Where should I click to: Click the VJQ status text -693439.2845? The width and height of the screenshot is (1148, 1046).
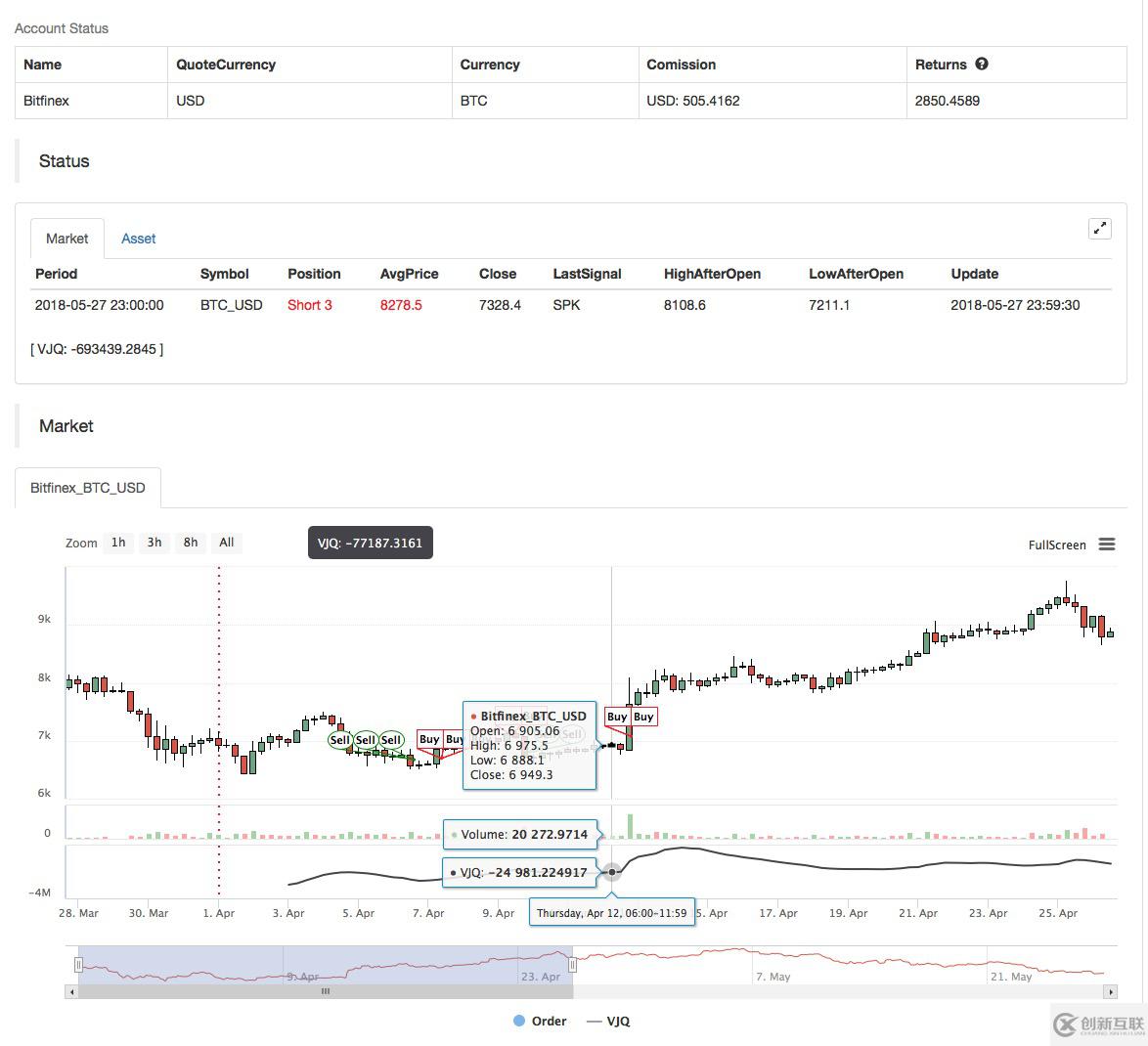pyautogui.click(x=97, y=349)
